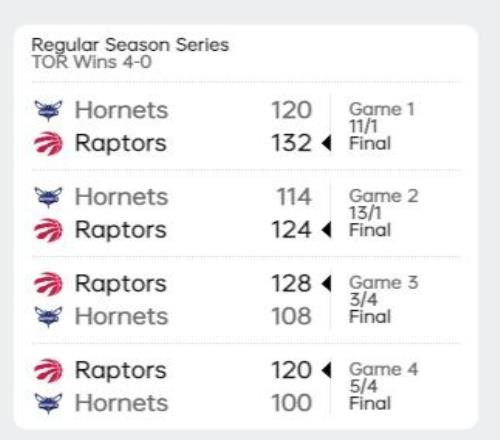Screen dimensions: 500x440
Task: Click the Raptors logo in Game 1
Action: [x=48, y=143]
